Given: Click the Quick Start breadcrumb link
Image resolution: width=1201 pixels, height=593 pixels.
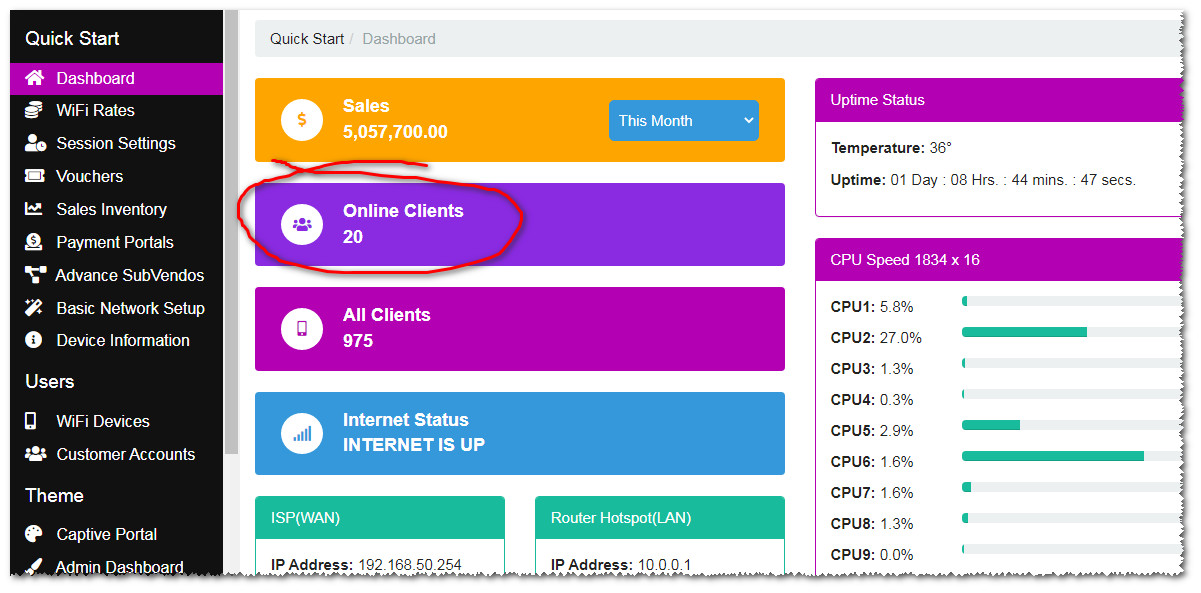Looking at the screenshot, I should point(306,38).
